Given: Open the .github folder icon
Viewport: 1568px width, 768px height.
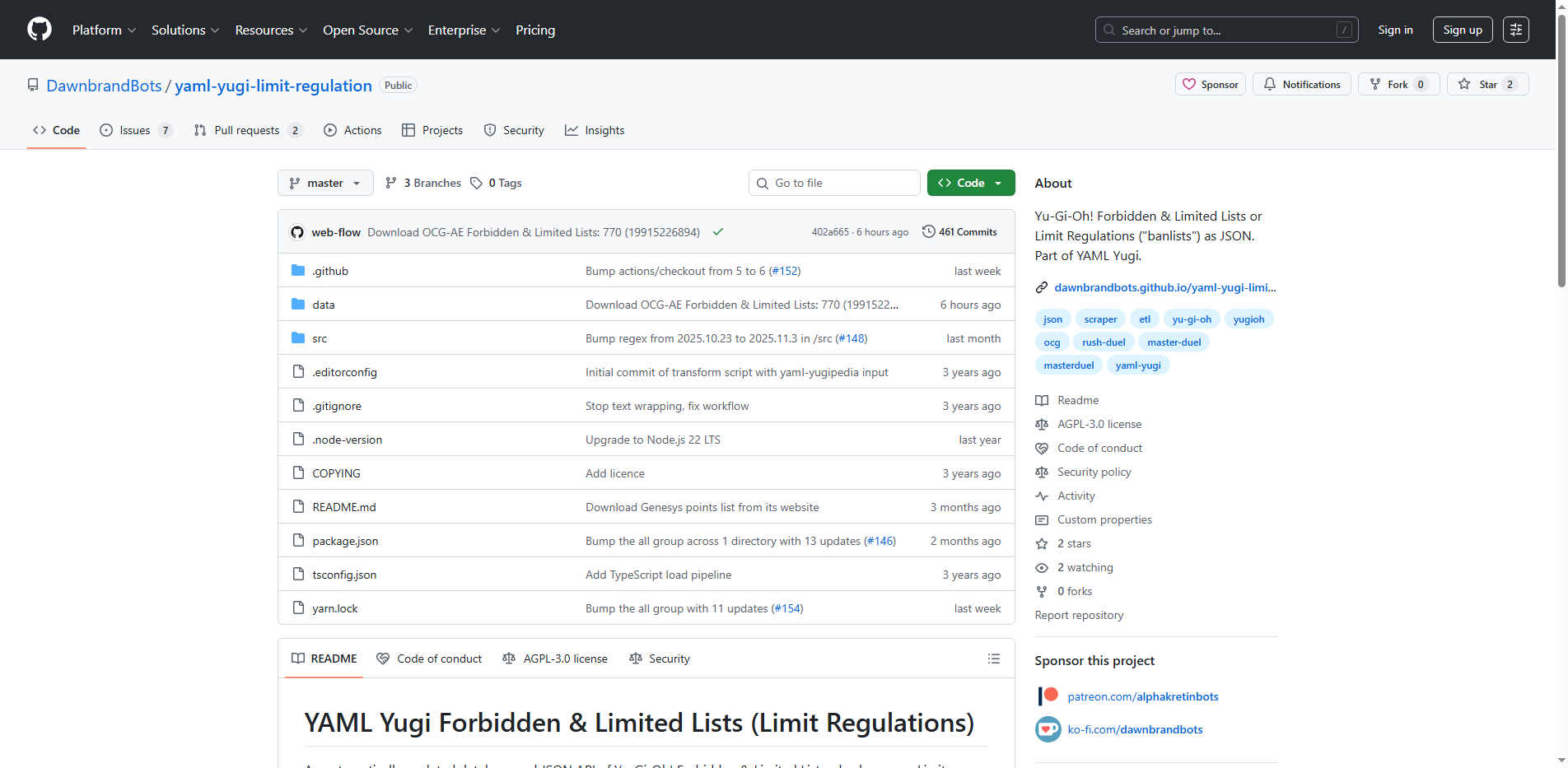Looking at the screenshot, I should pyautogui.click(x=298, y=271).
